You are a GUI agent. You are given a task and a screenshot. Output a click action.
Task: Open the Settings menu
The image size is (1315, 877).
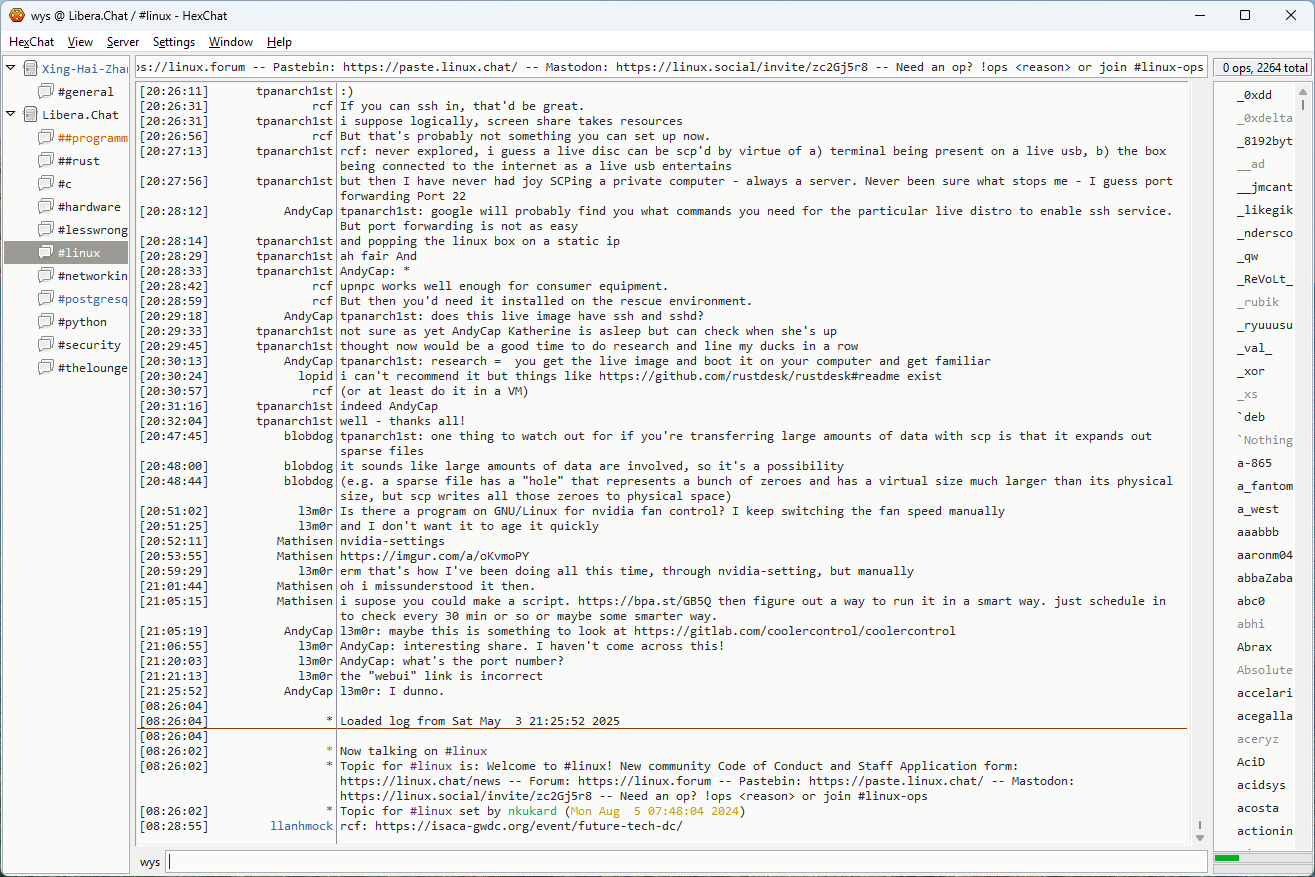click(x=174, y=42)
